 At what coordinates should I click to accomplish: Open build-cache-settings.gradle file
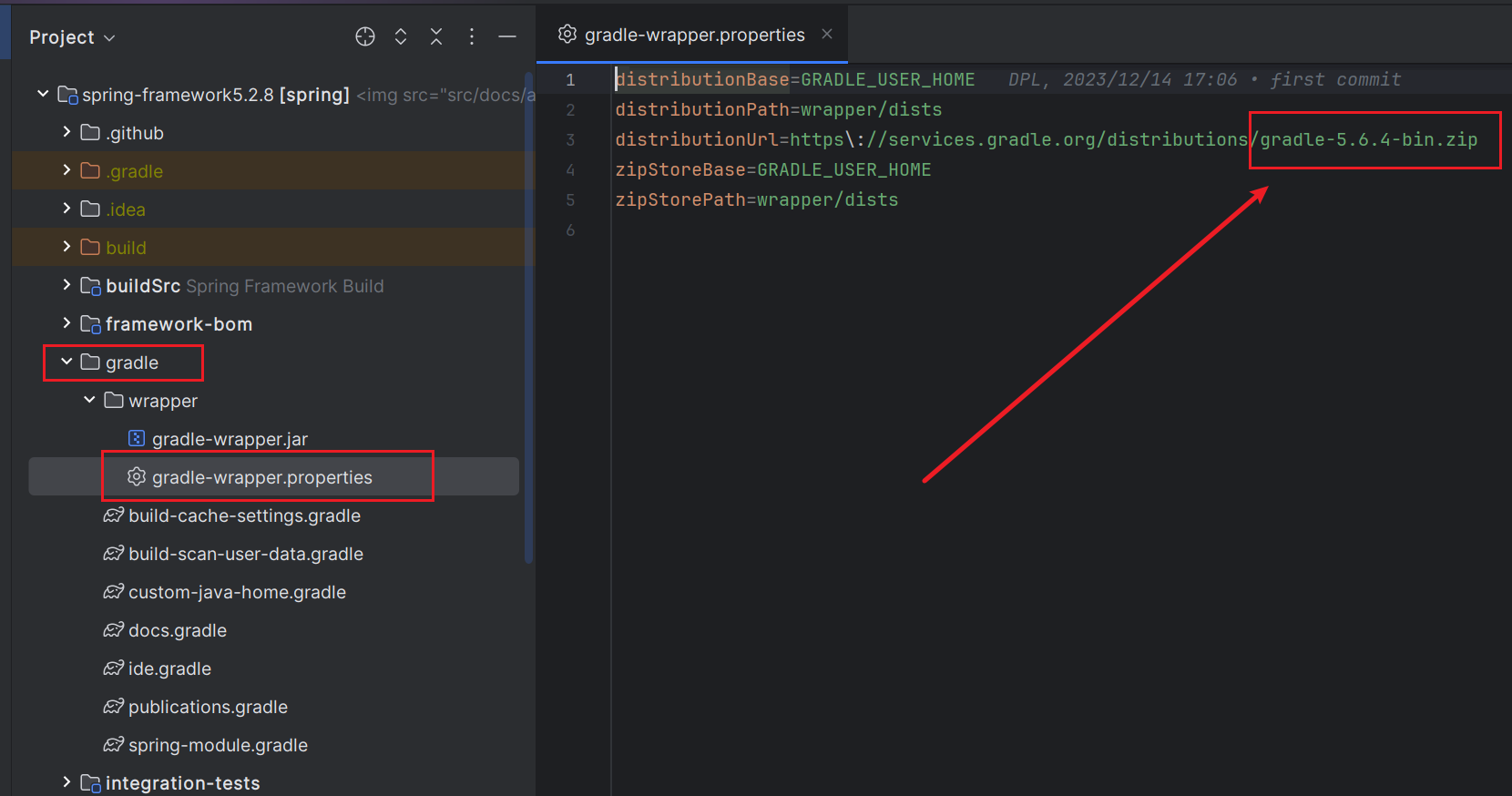244,515
